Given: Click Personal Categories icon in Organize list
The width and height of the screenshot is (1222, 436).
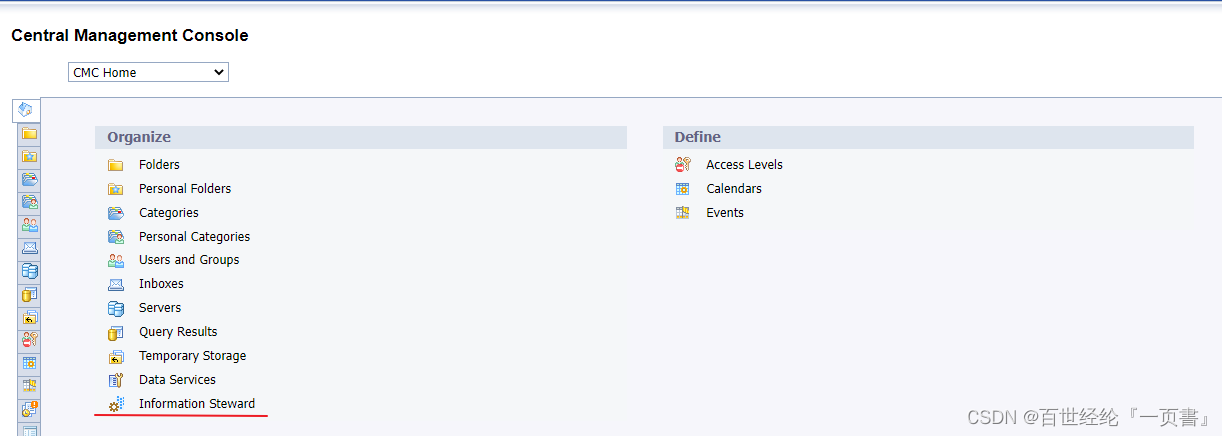Looking at the screenshot, I should pos(116,237).
